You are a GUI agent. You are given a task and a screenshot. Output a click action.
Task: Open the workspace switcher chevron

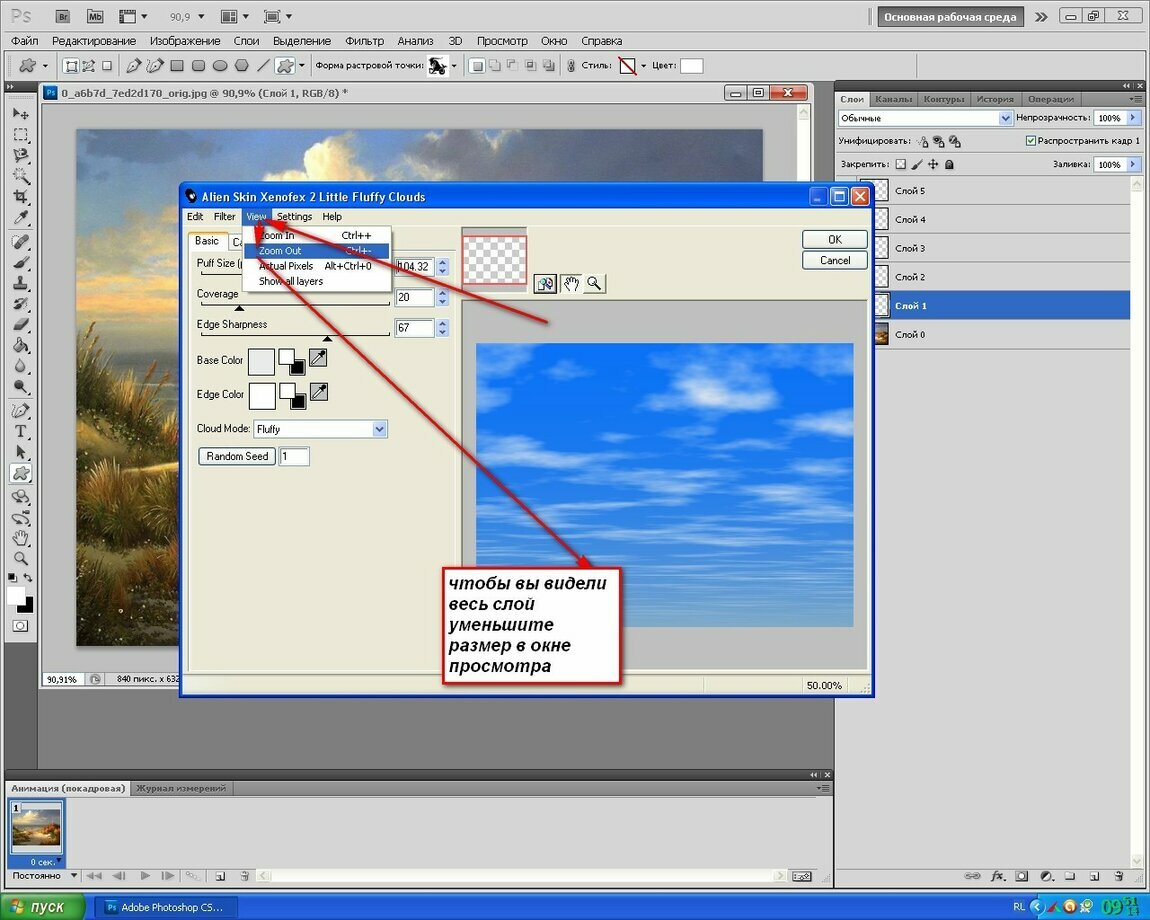point(1041,17)
